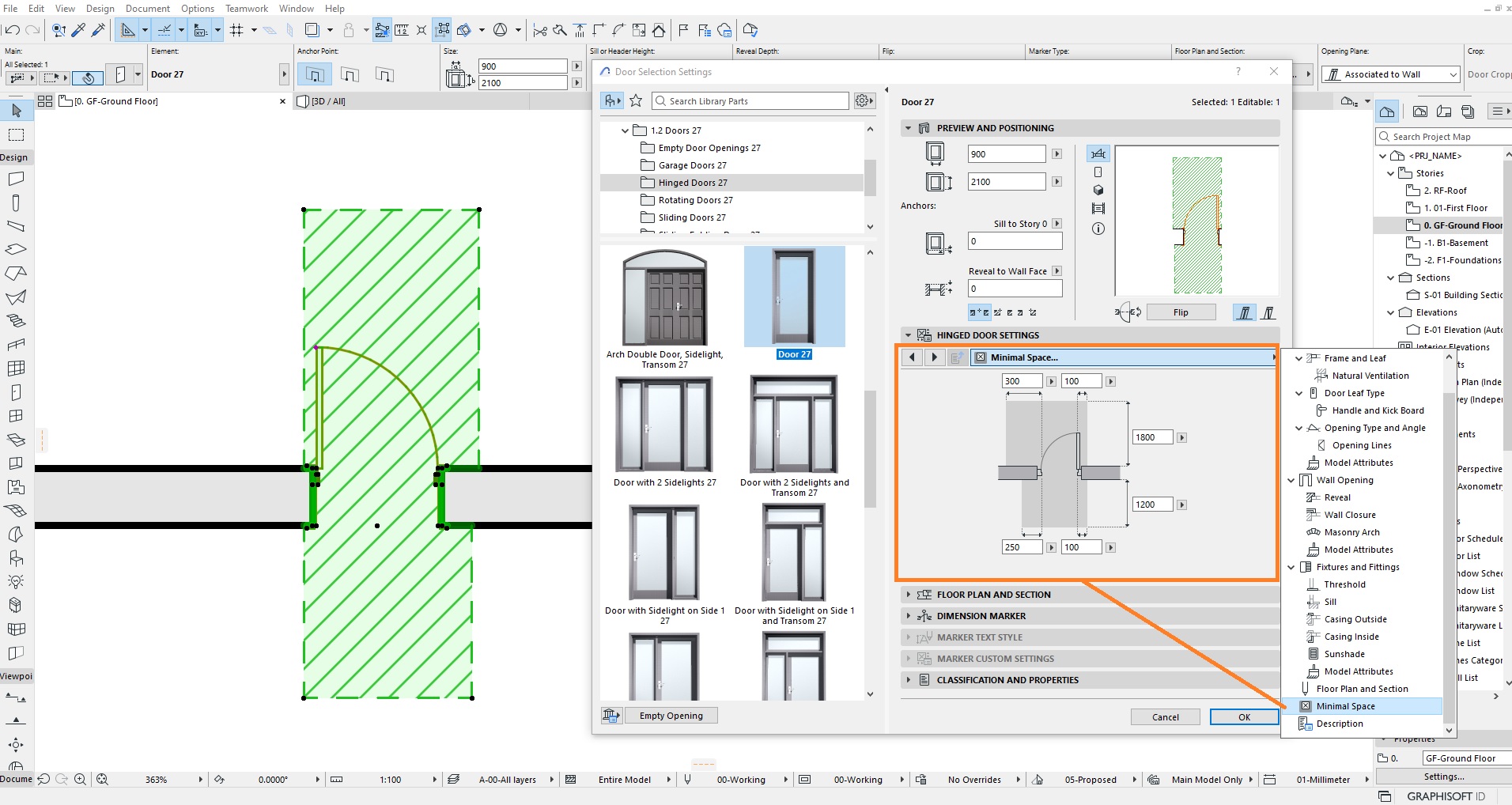Open the Associated to Wall dropdown
Image resolution: width=1512 pixels, height=805 pixels.
[x=1390, y=74]
